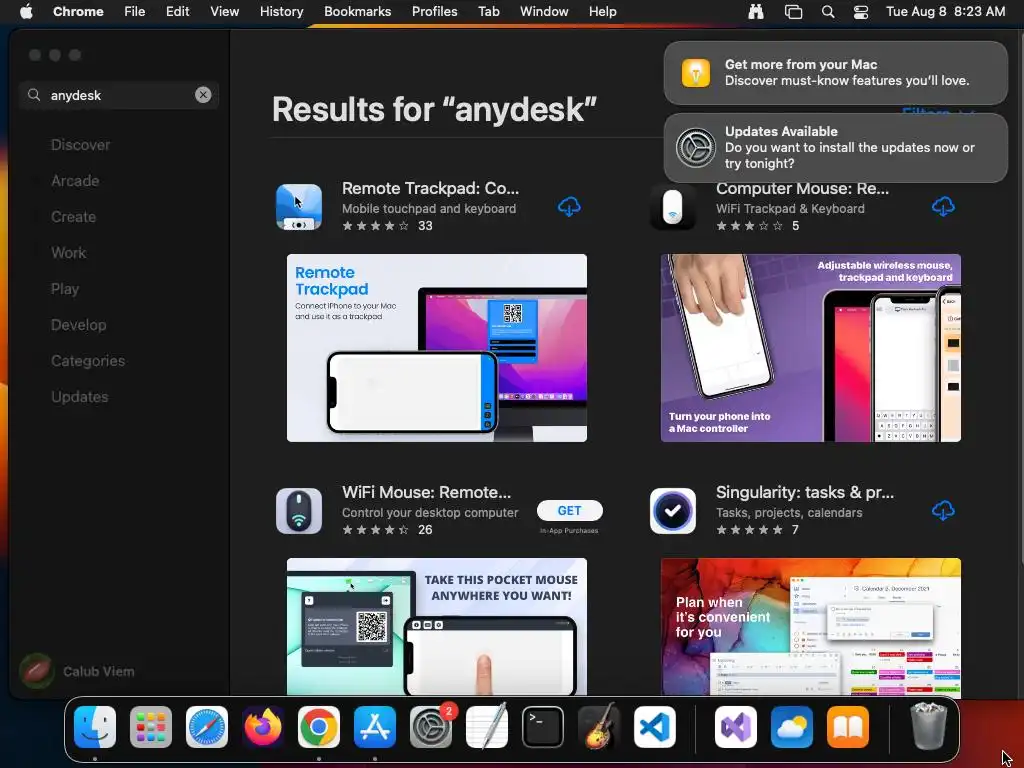Open the Updates section
The height and width of the screenshot is (768, 1024).
coord(80,396)
